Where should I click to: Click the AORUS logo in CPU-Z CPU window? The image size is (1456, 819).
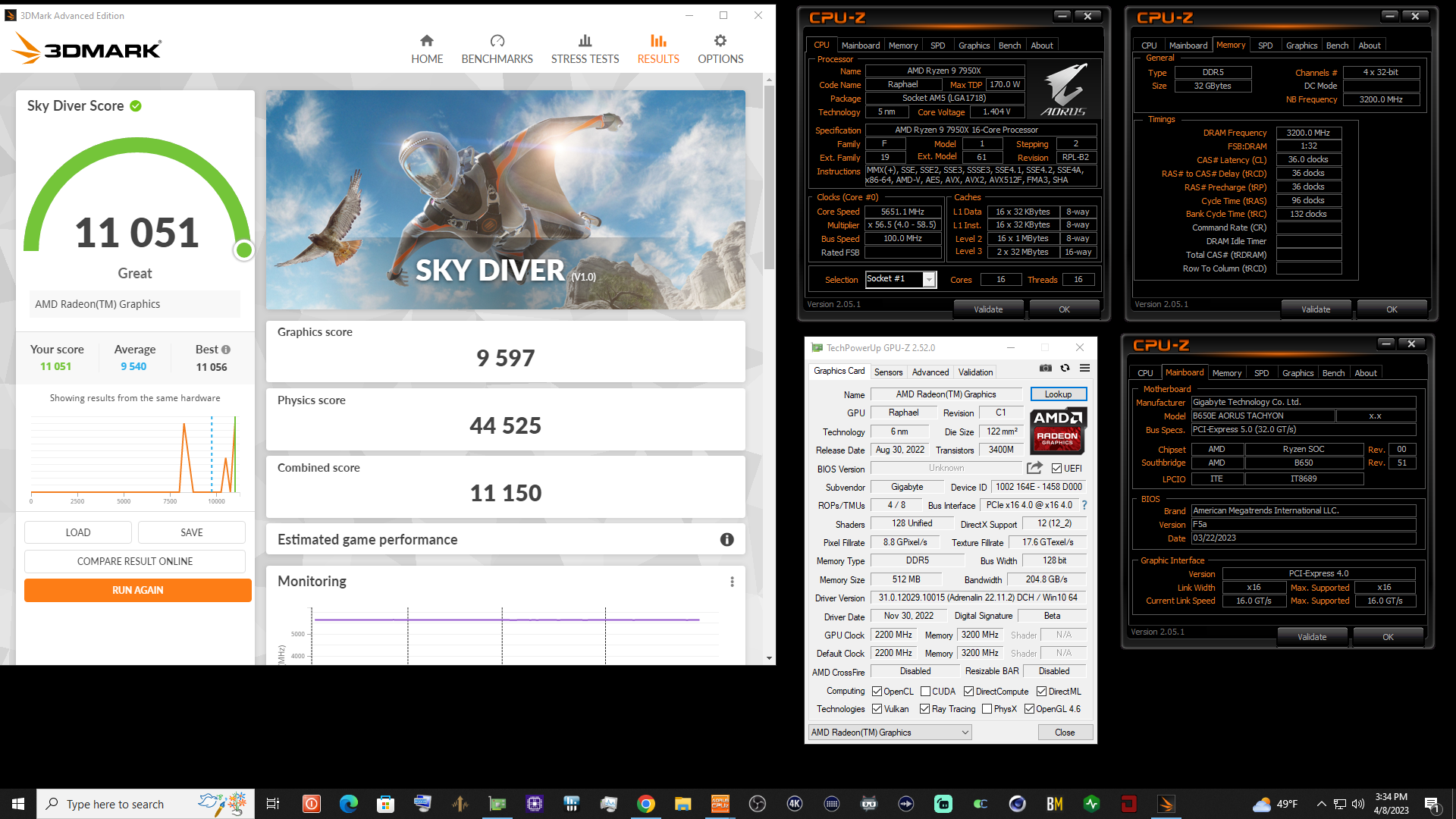click(x=1064, y=89)
